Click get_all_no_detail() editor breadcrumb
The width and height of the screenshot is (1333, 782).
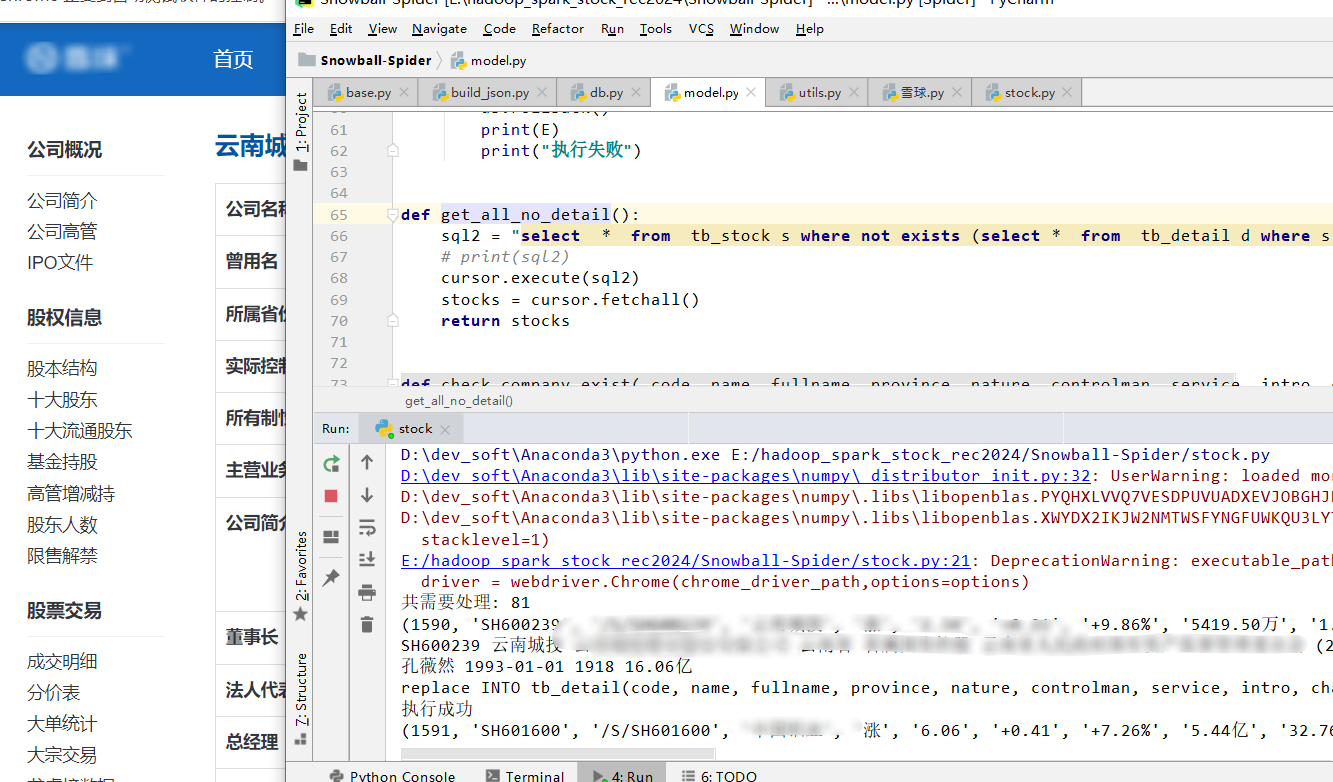[x=459, y=400]
